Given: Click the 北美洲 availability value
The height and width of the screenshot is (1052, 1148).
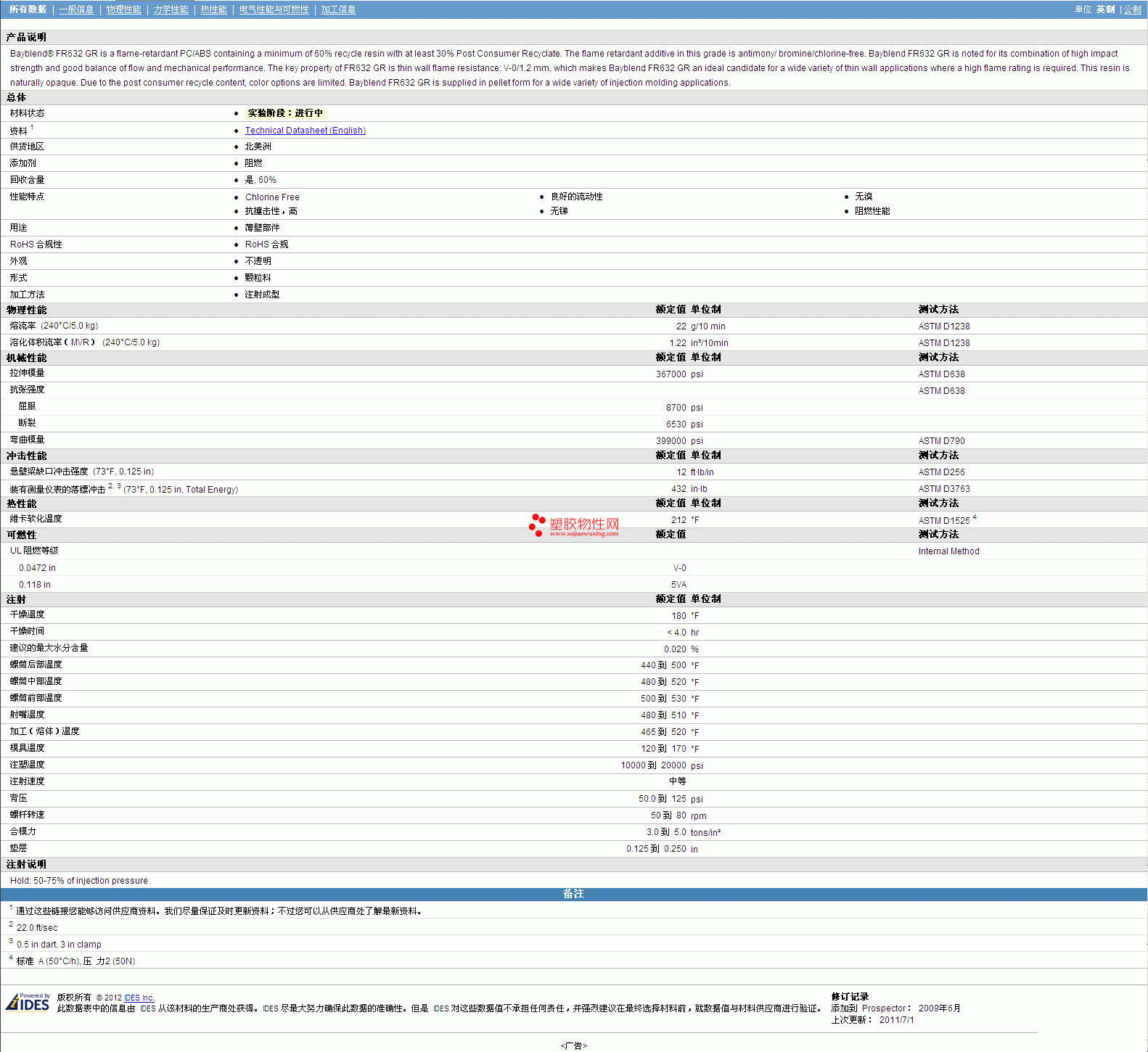Looking at the screenshot, I should (x=258, y=147).
